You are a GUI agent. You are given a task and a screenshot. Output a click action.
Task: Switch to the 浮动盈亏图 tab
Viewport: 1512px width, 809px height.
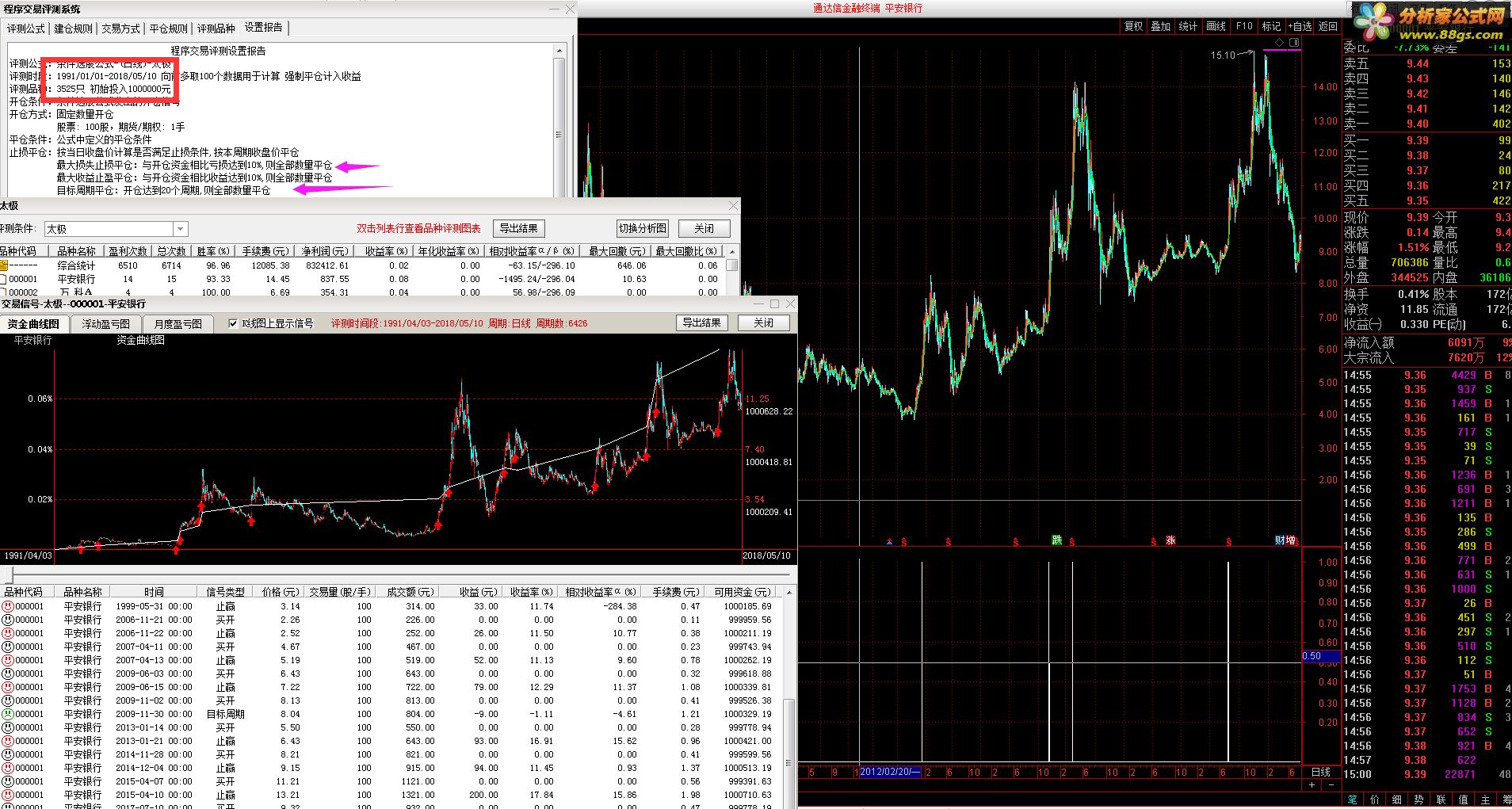pos(105,324)
